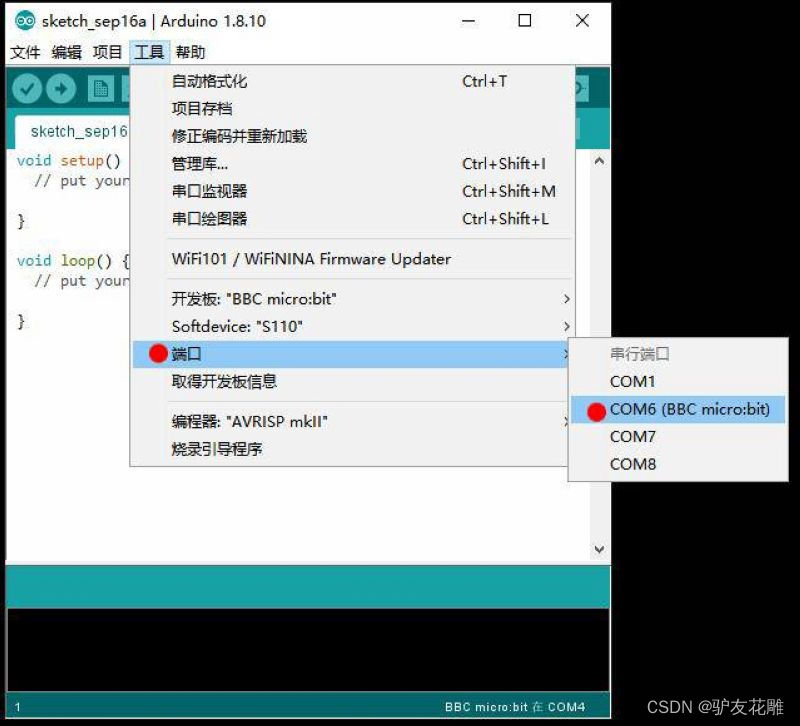This screenshot has width=800, height=726.
Task: Close the open 工具 menu
Action: (x=149, y=52)
